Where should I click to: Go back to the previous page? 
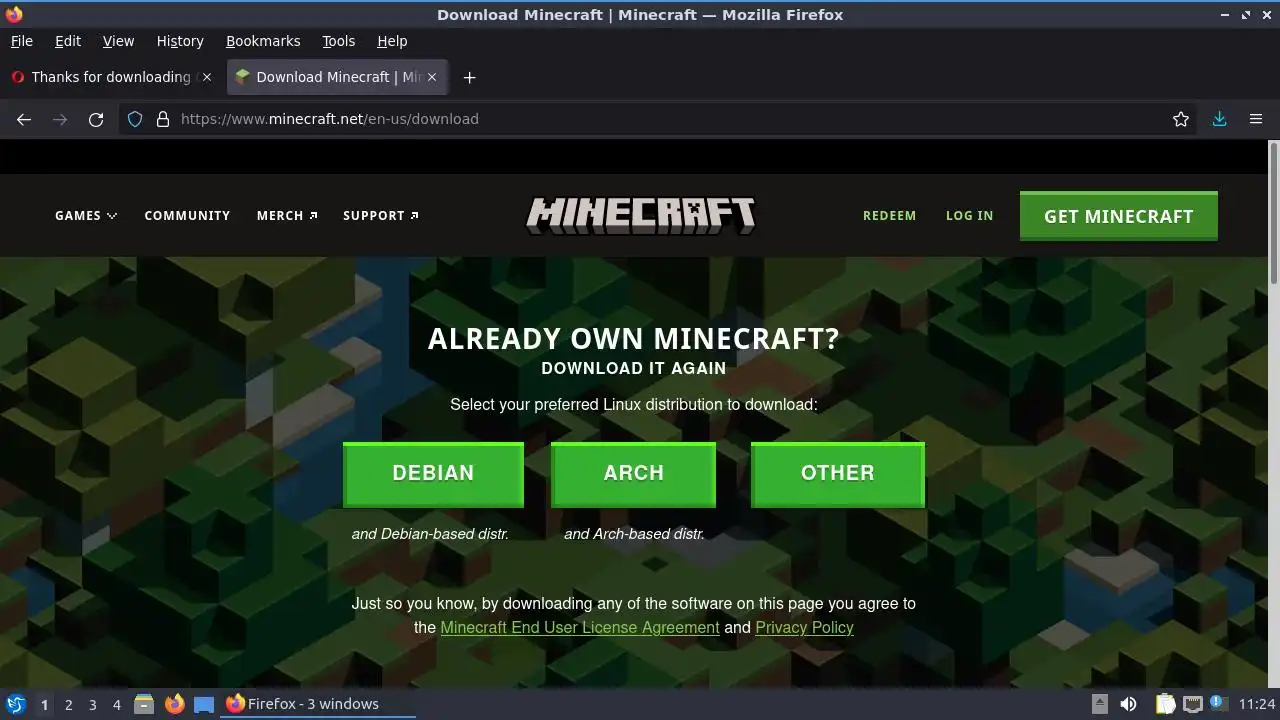tap(24, 119)
